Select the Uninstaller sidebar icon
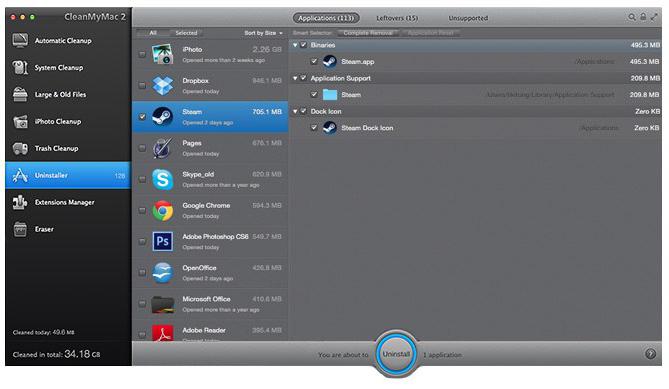This screenshot has width=669, height=389. tap(20, 175)
